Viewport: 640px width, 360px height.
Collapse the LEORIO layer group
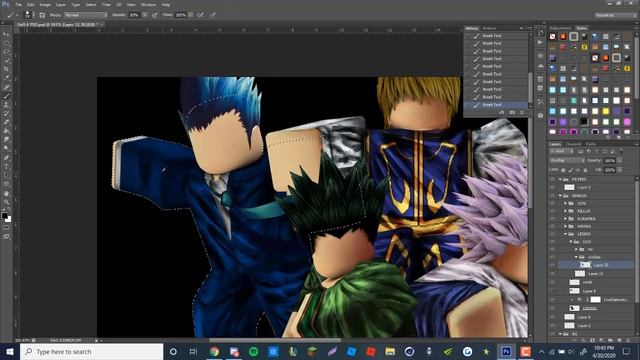566,234
